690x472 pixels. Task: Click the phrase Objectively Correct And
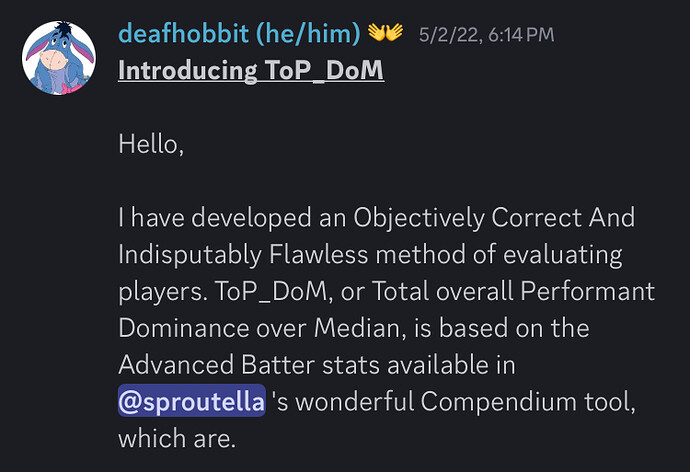coord(494,218)
